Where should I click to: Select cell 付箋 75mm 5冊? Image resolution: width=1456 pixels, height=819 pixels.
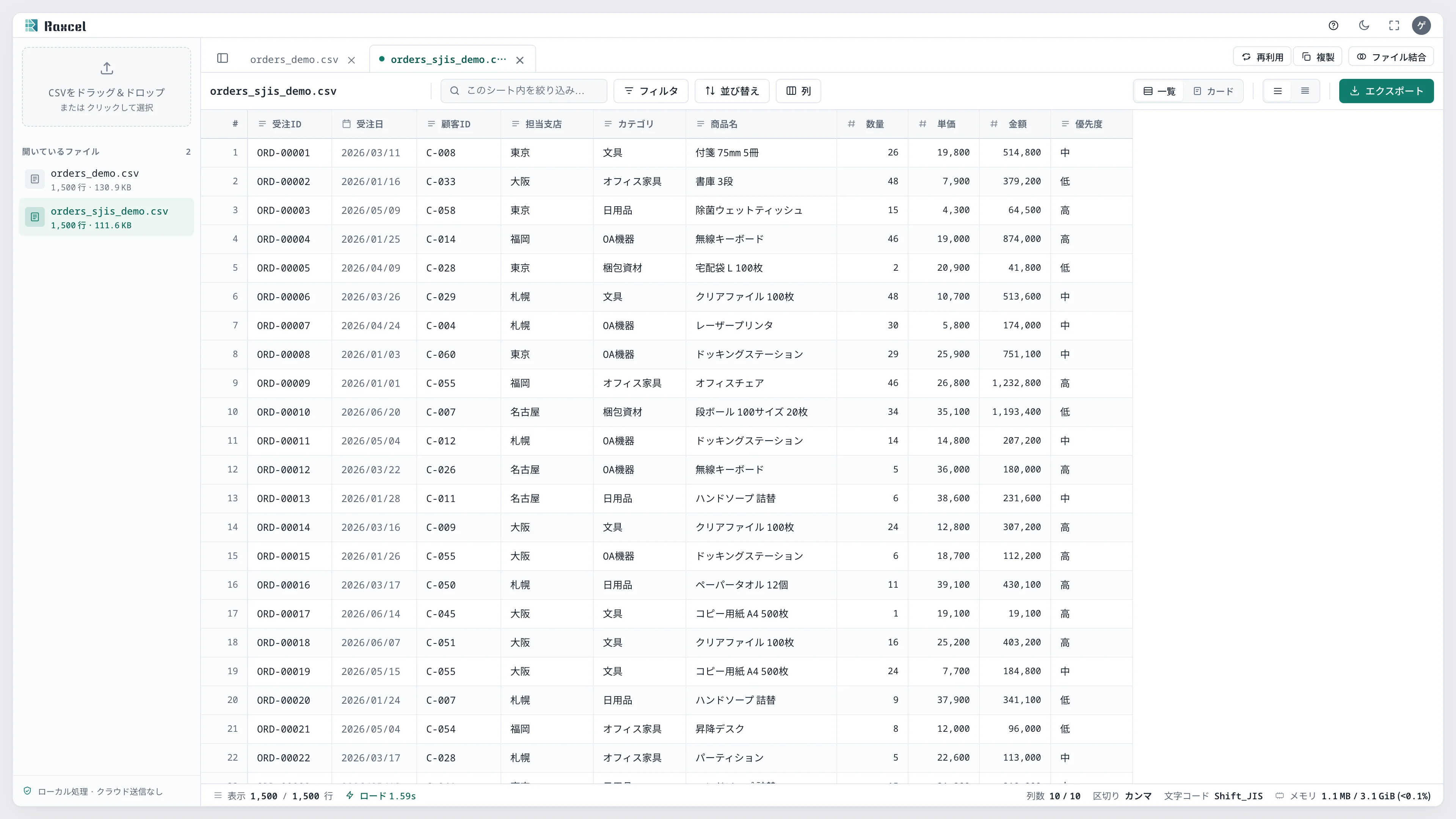761,152
